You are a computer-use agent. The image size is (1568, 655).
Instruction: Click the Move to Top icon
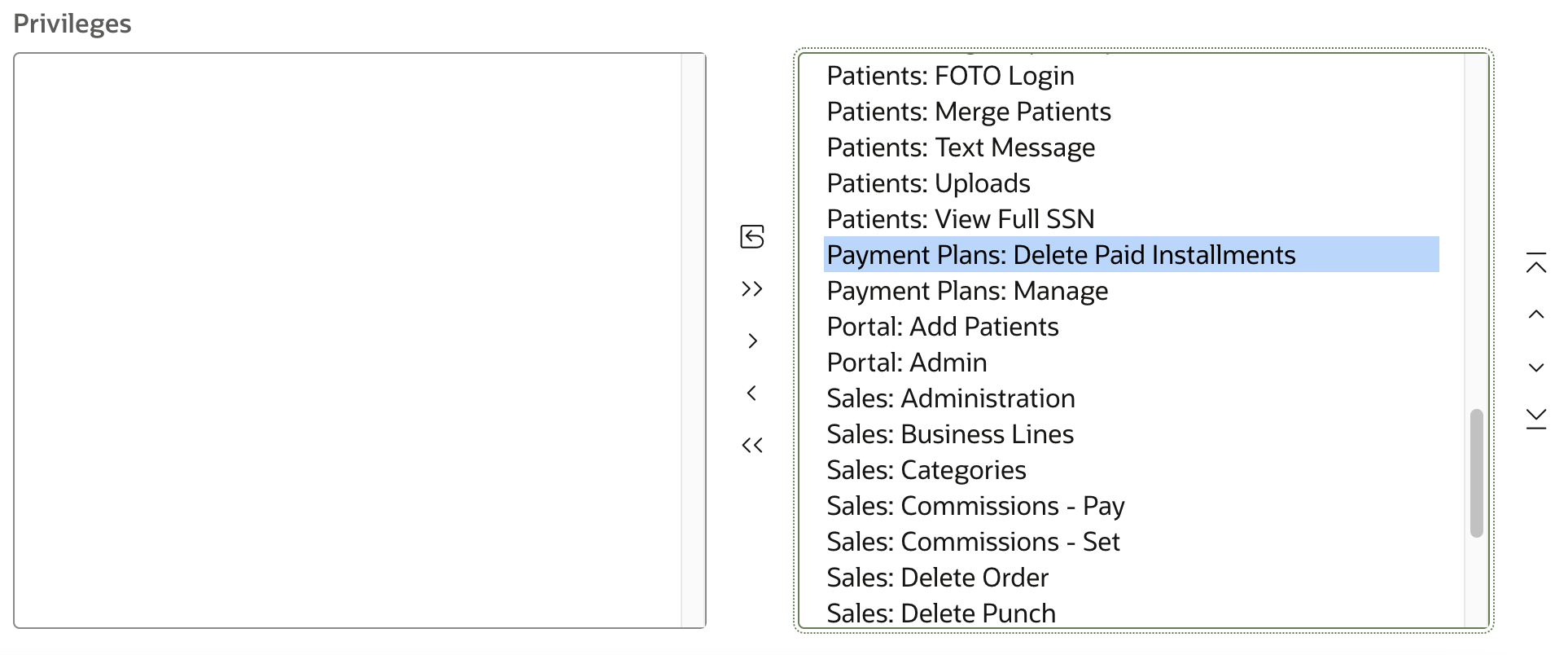(1535, 263)
